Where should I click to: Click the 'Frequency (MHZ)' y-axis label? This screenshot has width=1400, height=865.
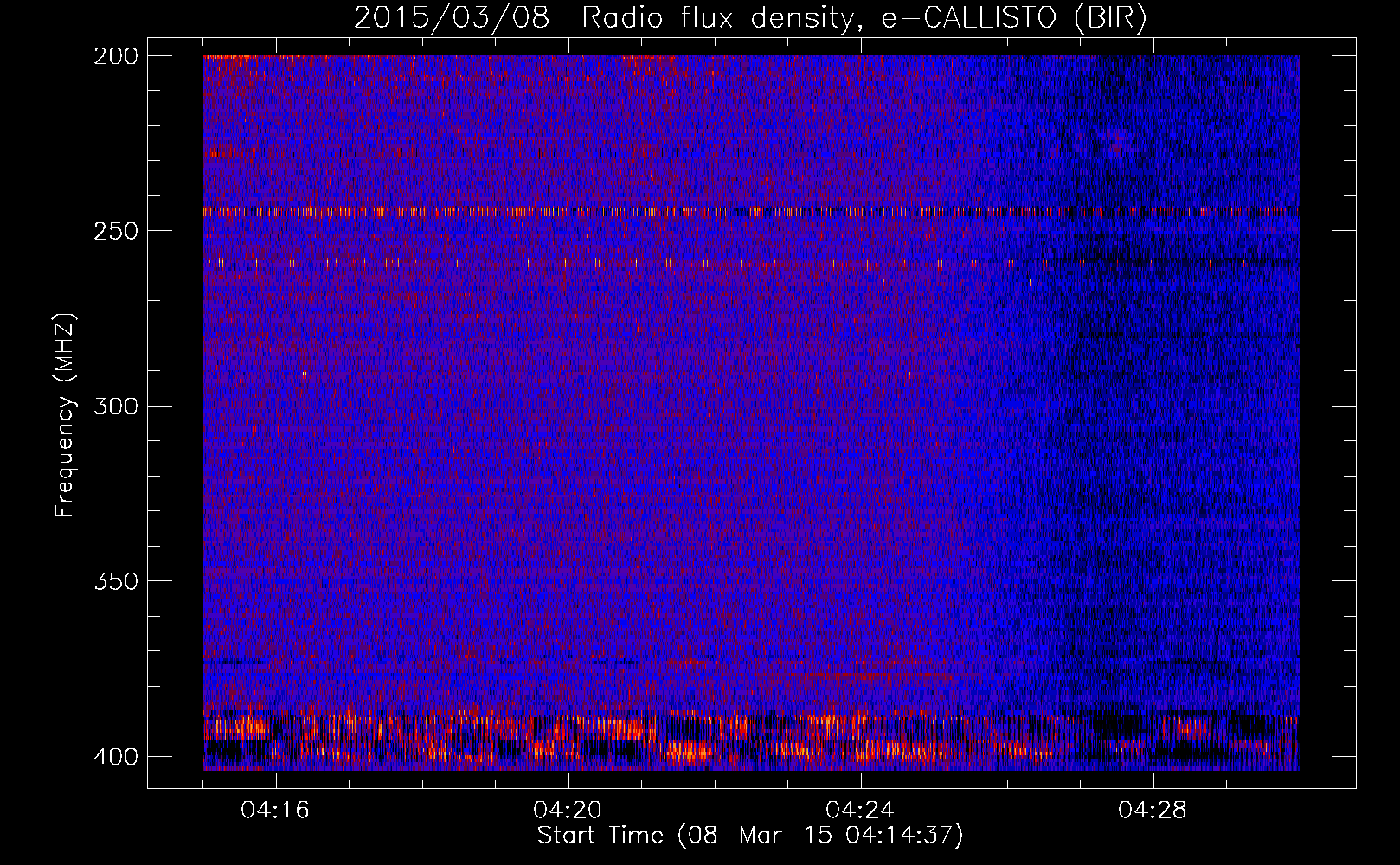click(x=65, y=415)
